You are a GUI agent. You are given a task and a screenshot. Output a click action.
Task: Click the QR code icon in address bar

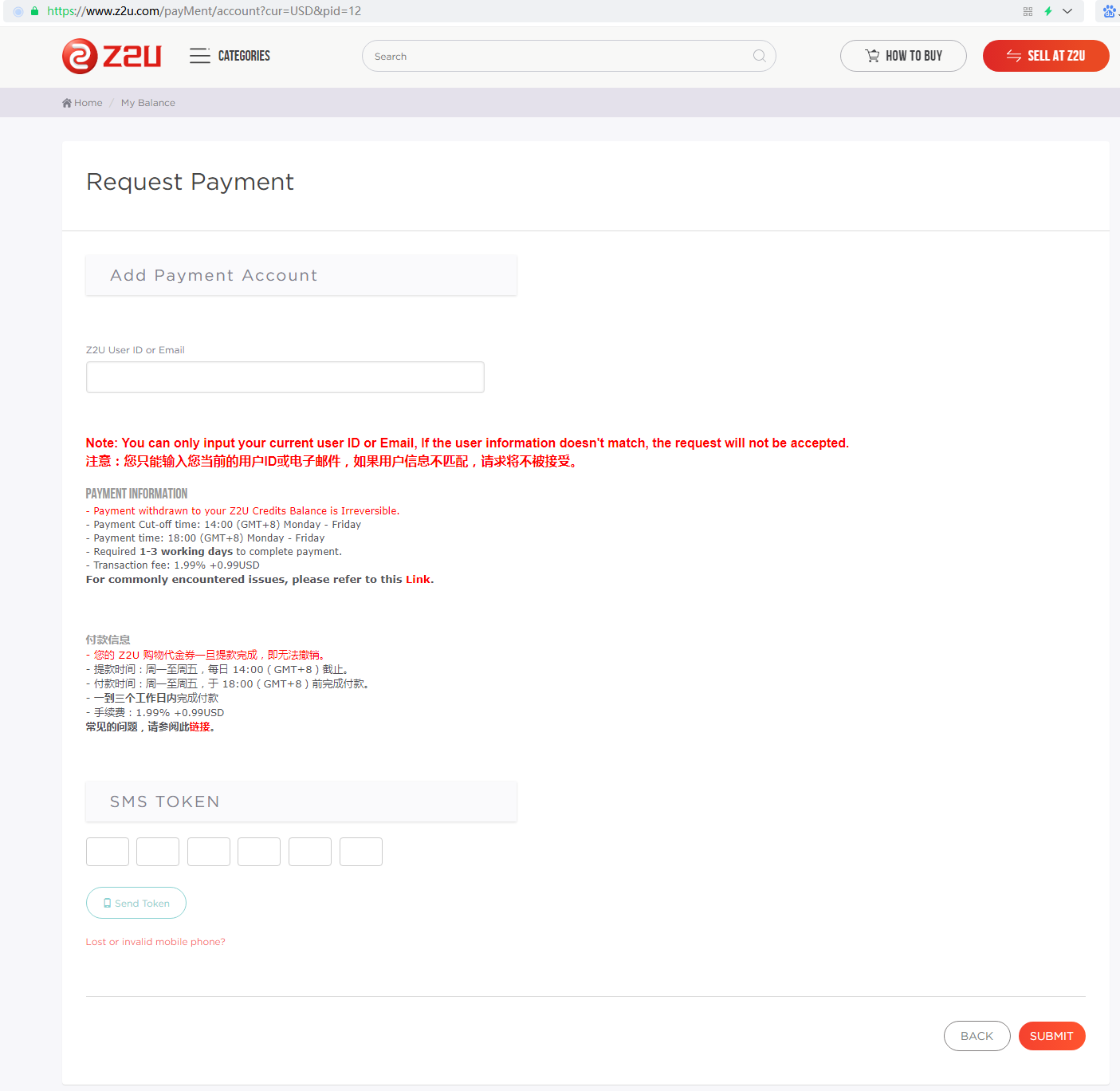click(1028, 11)
